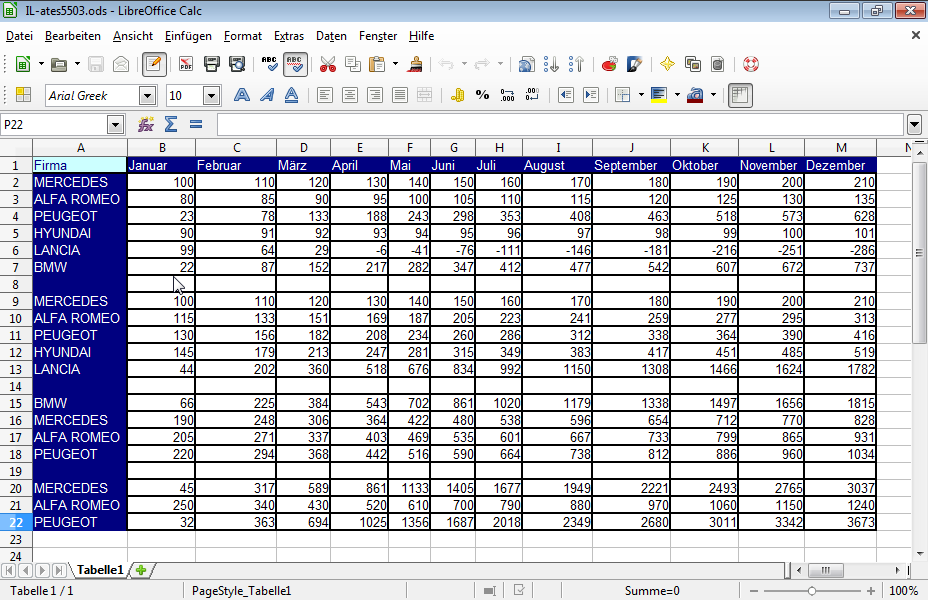928x600 pixels.
Task: Add a new sheet with plus tab
Action: [x=141, y=570]
